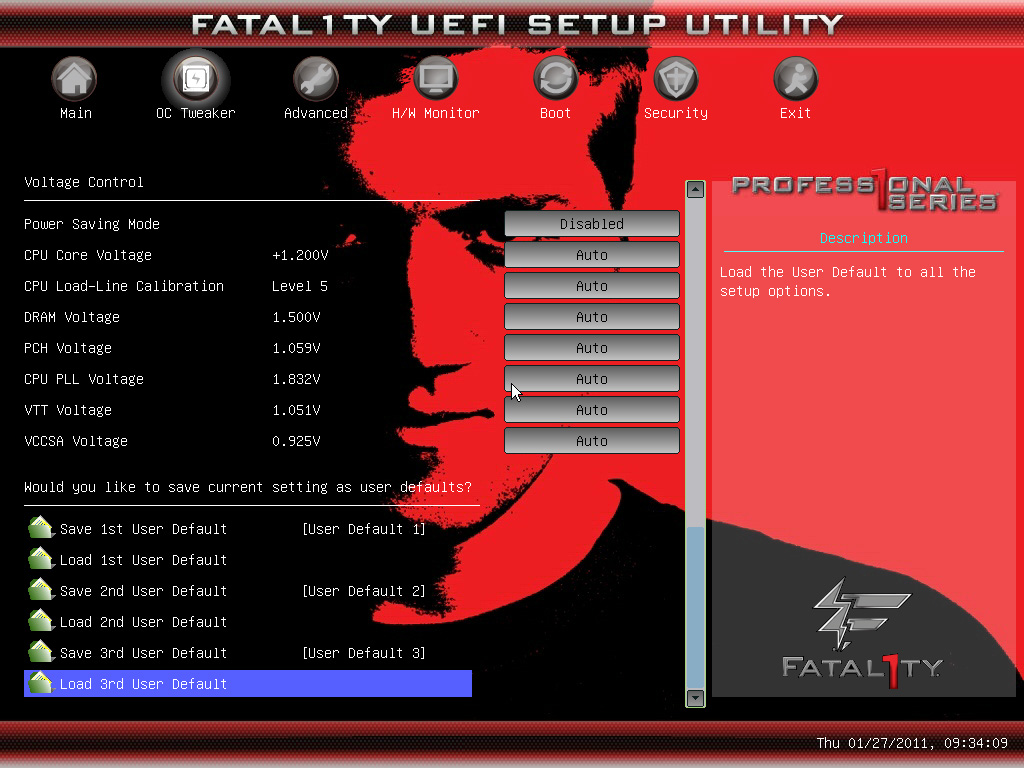
Task: Click icon beside Load 2nd User Default
Action: click(40, 621)
